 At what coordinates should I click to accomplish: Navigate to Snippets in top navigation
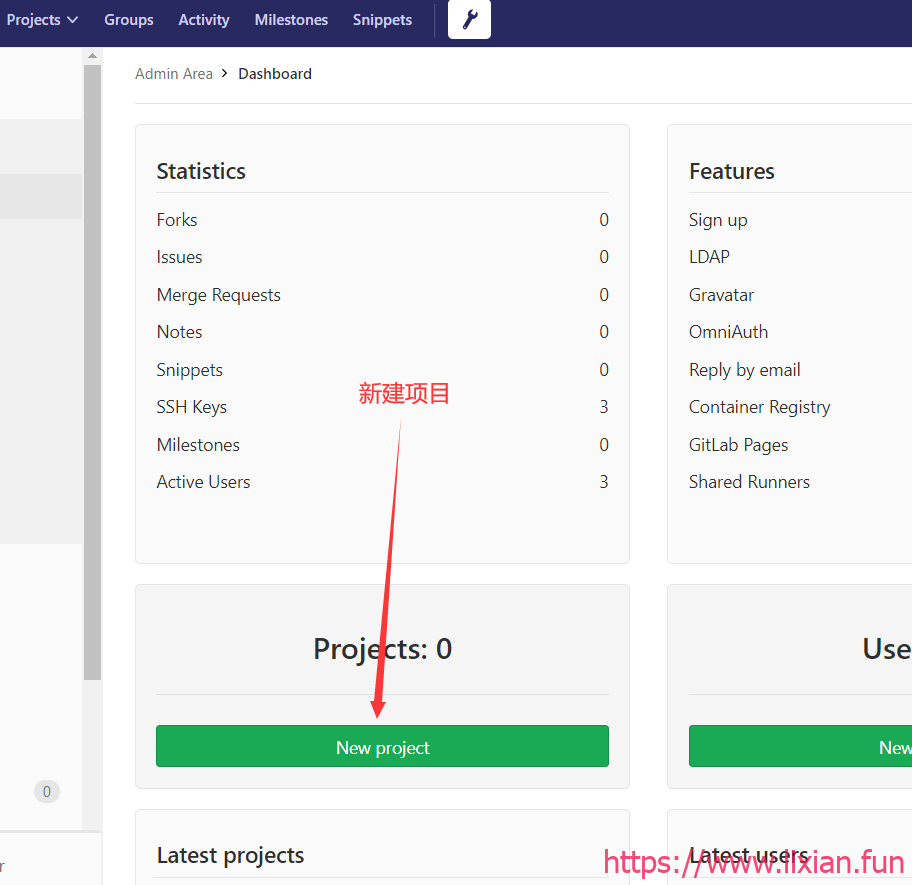pos(382,20)
